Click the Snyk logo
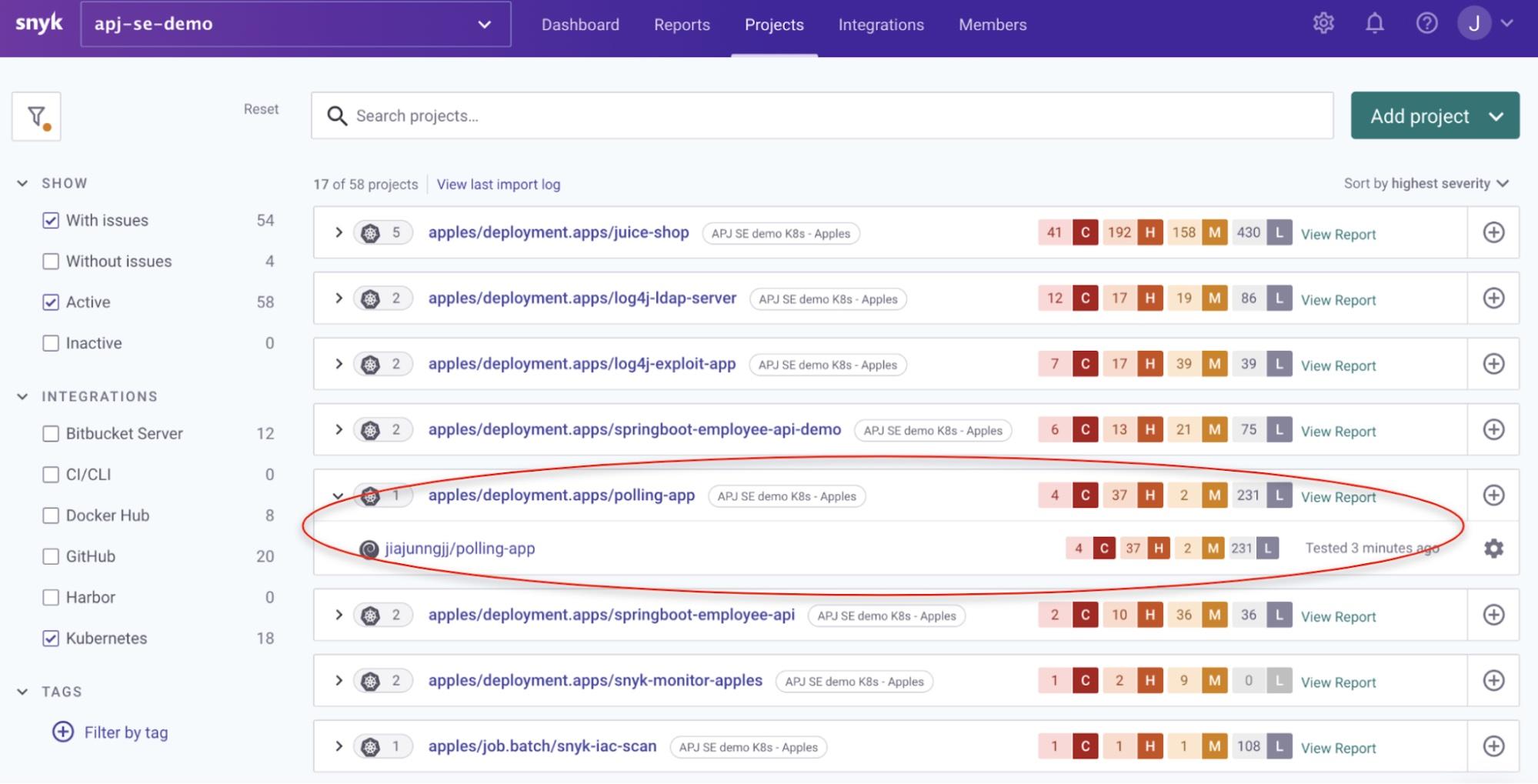The height and width of the screenshot is (784, 1538). (38, 23)
